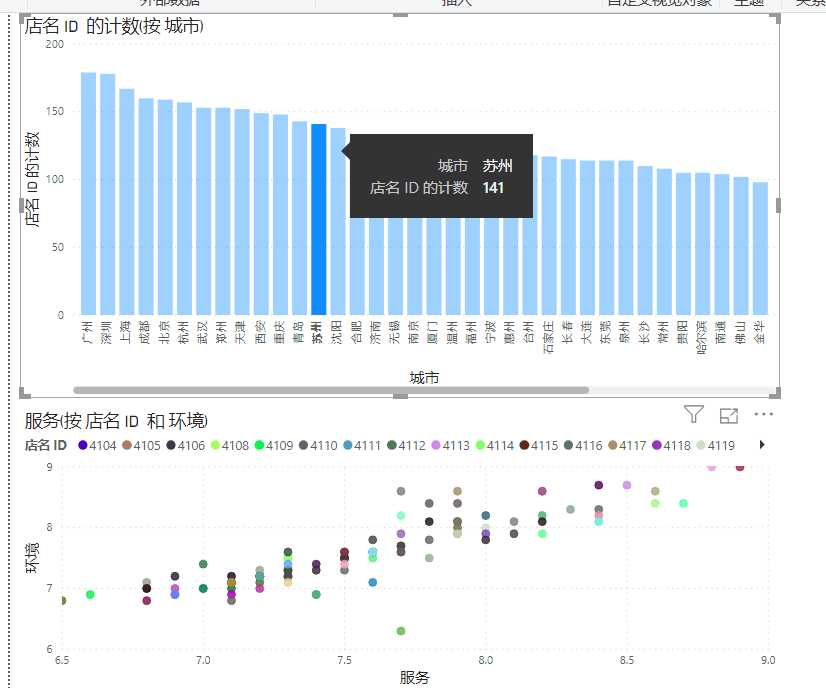The image size is (826, 688).
Task: Pick legend item 4110
Action: (x=318, y=445)
